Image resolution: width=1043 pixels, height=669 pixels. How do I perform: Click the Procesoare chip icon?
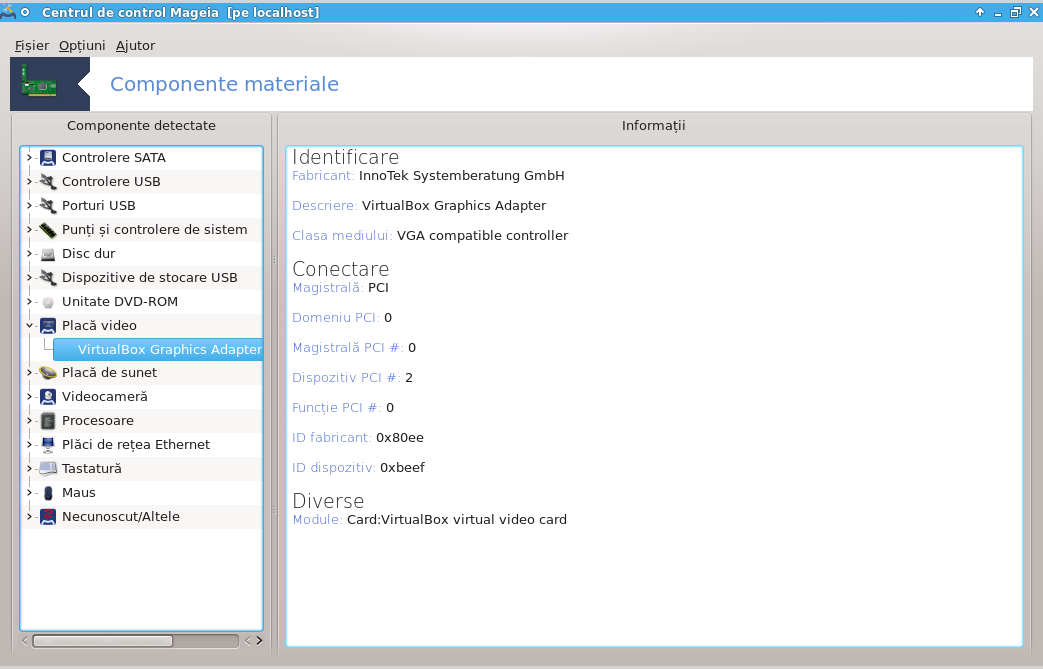click(x=48, y=421)
